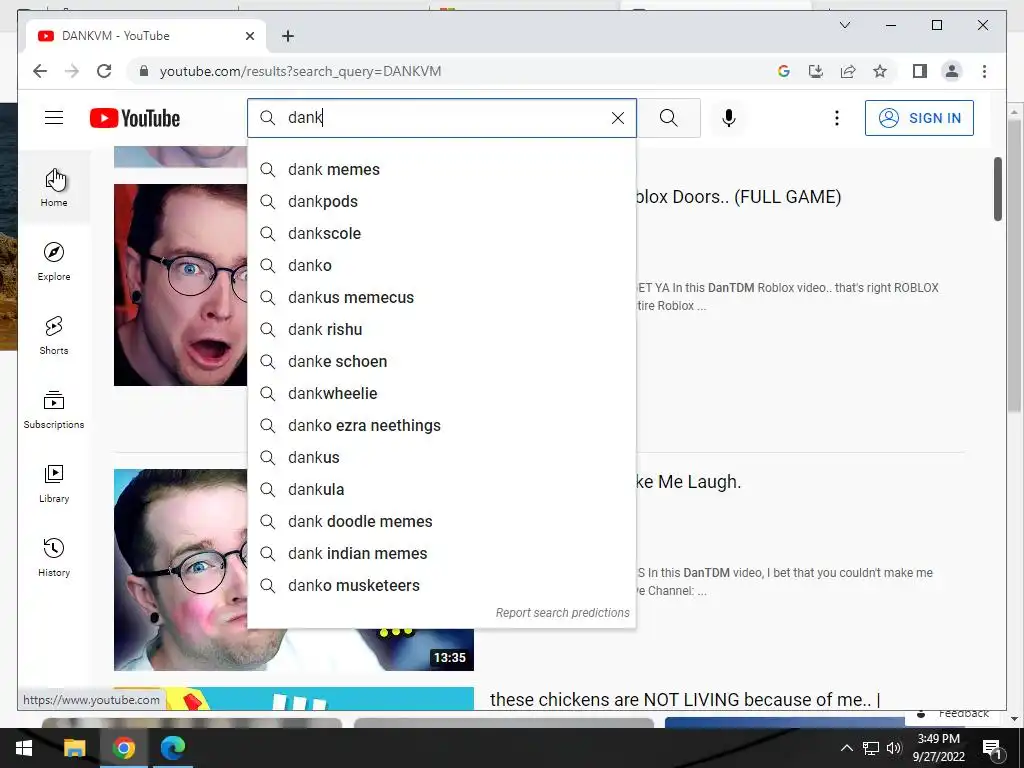Select suggestion "dank indian memes"

(441, 554)
